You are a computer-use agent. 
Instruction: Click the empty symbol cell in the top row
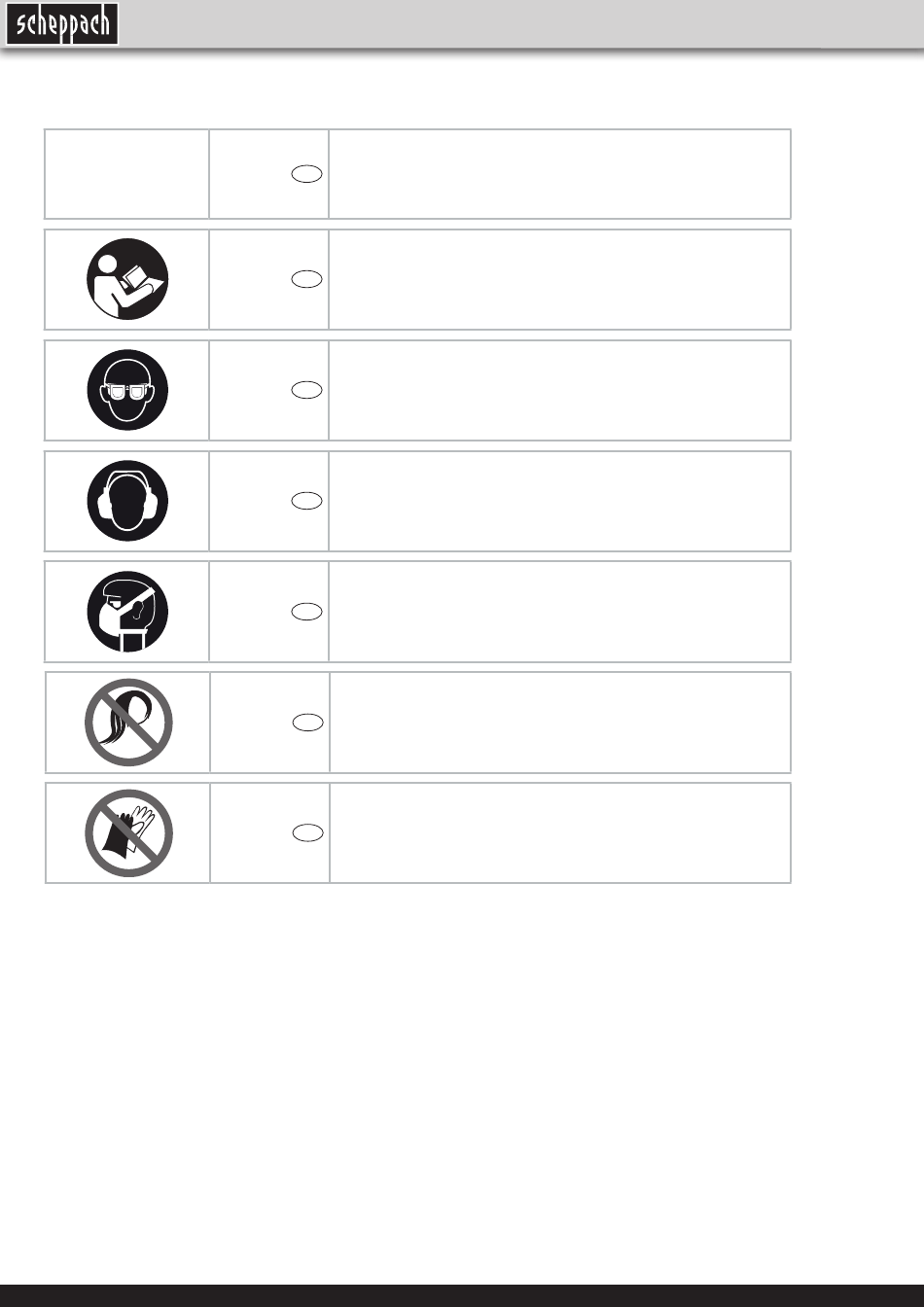(x=126, y=174)
